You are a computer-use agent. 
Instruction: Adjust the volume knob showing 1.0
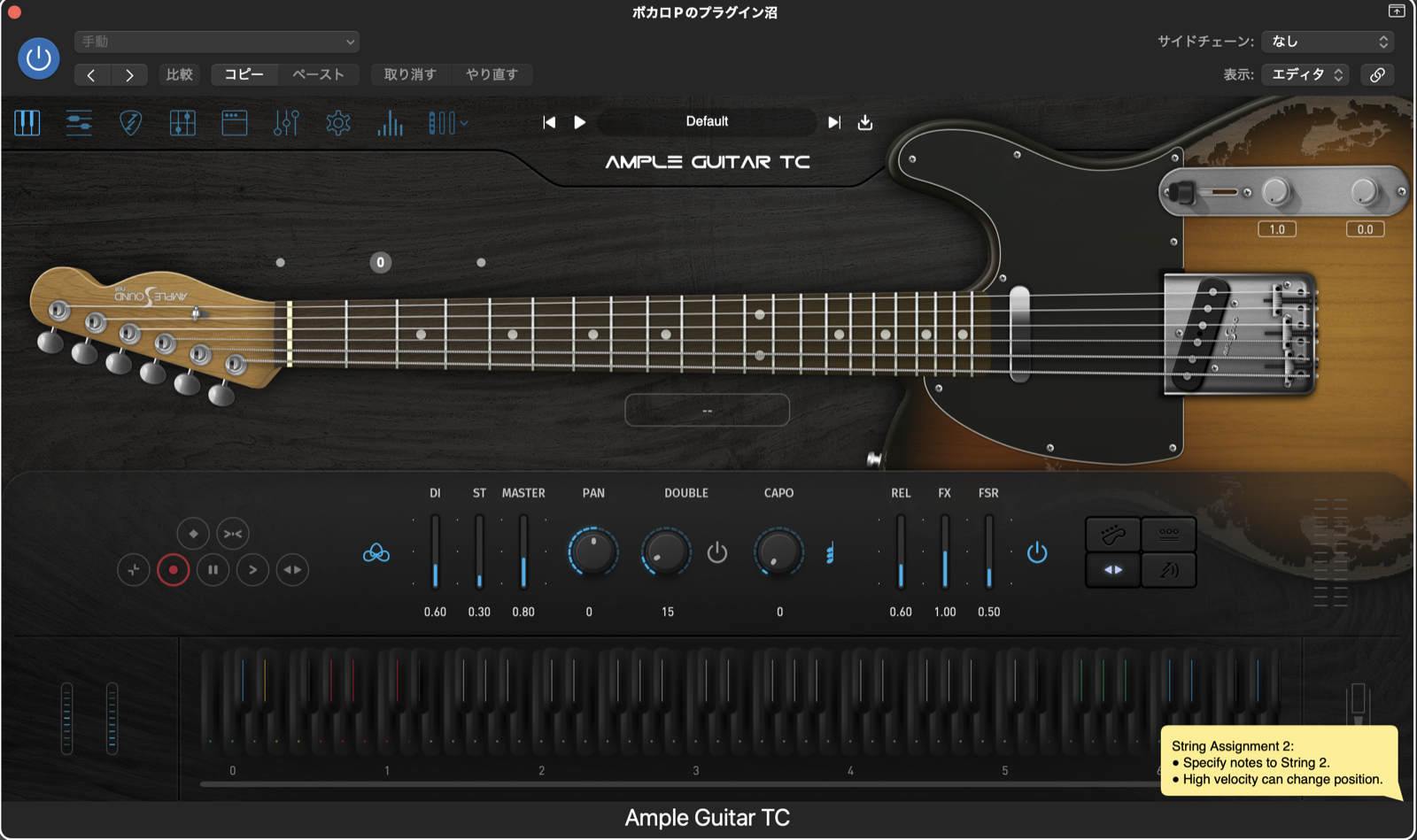coord(1276,191)
